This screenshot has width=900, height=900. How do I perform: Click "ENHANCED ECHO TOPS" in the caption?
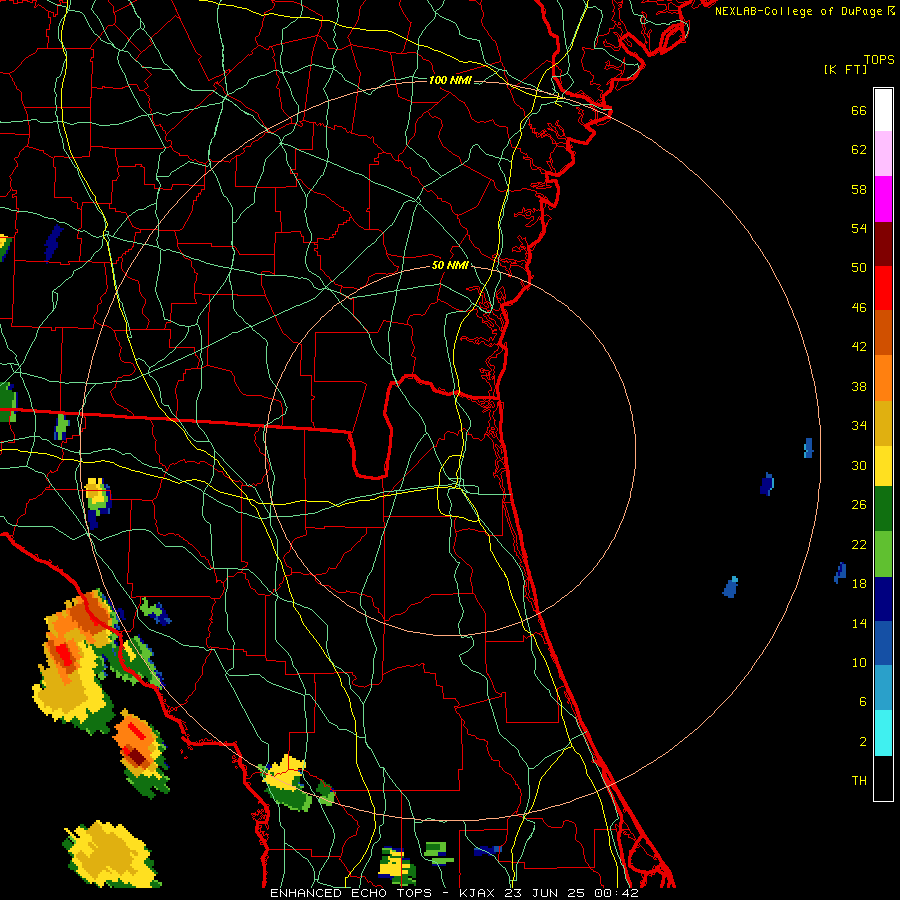351,893
